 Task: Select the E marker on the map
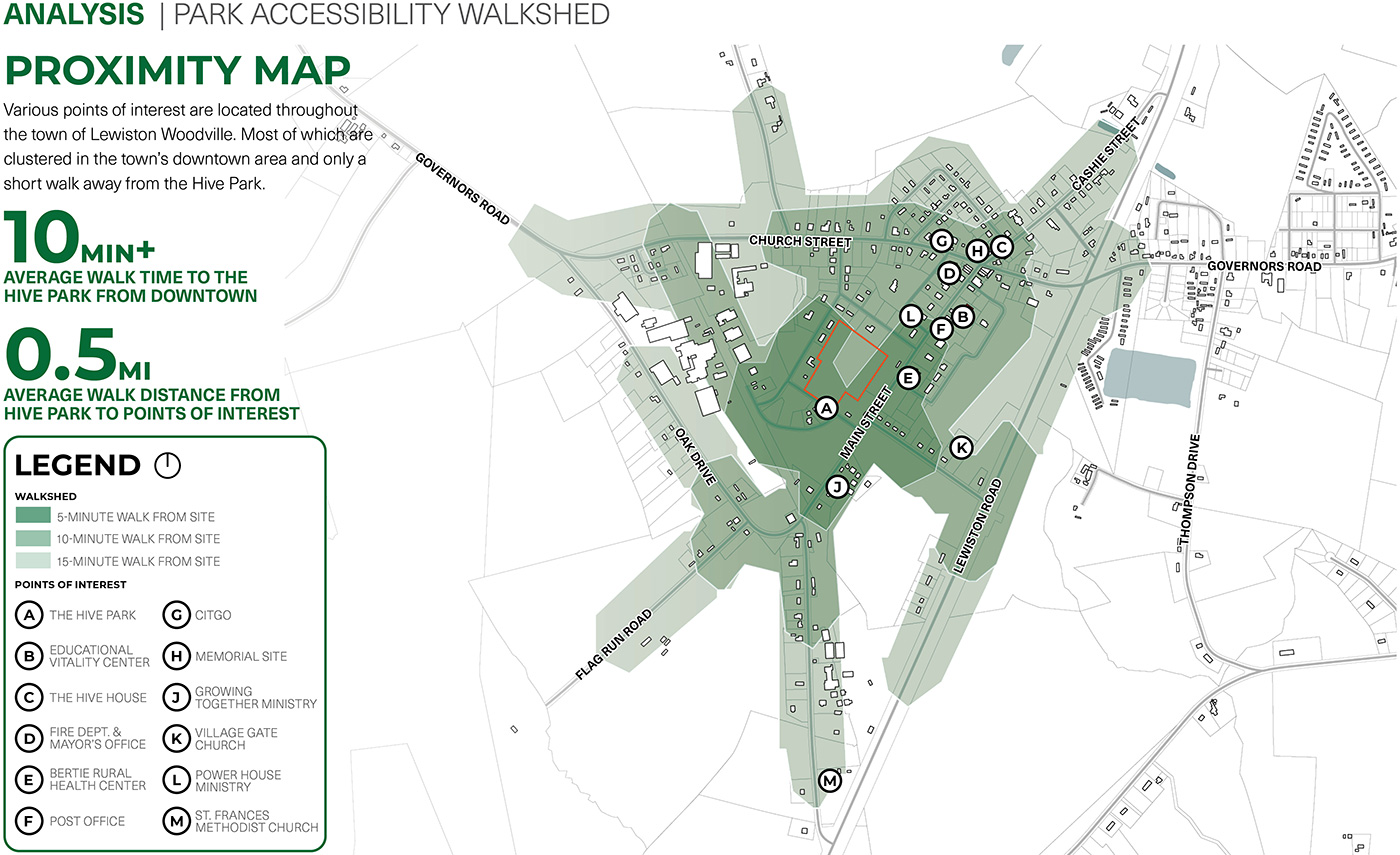tap(908, 378)
